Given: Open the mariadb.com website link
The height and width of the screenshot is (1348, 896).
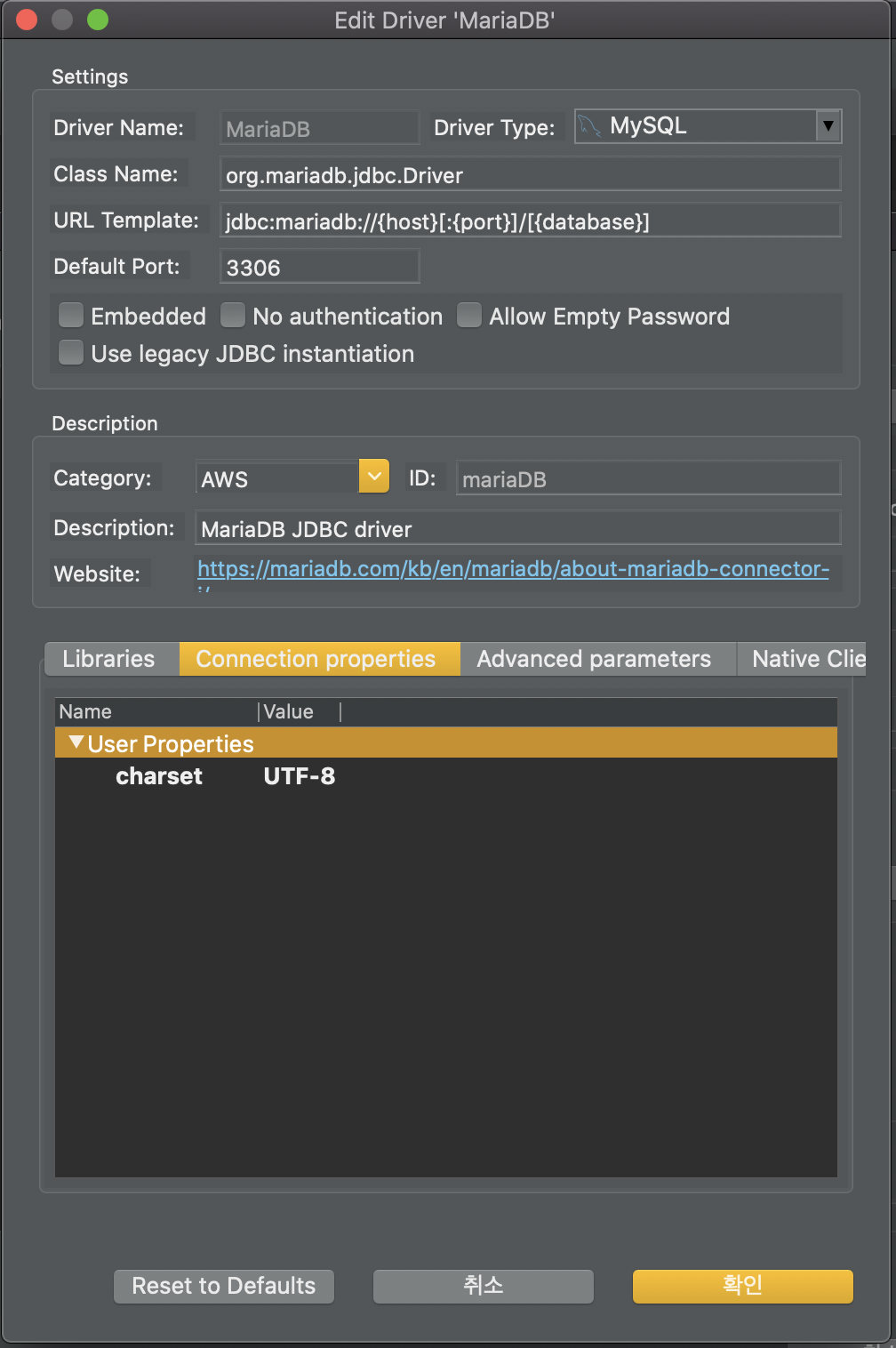Looking at the screenshot, I should pyautogui.click(x=513, y=569).
